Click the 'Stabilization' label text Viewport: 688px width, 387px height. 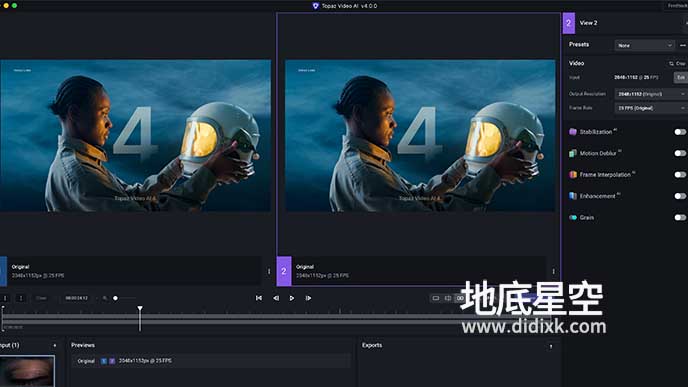[x=595, y=132]
